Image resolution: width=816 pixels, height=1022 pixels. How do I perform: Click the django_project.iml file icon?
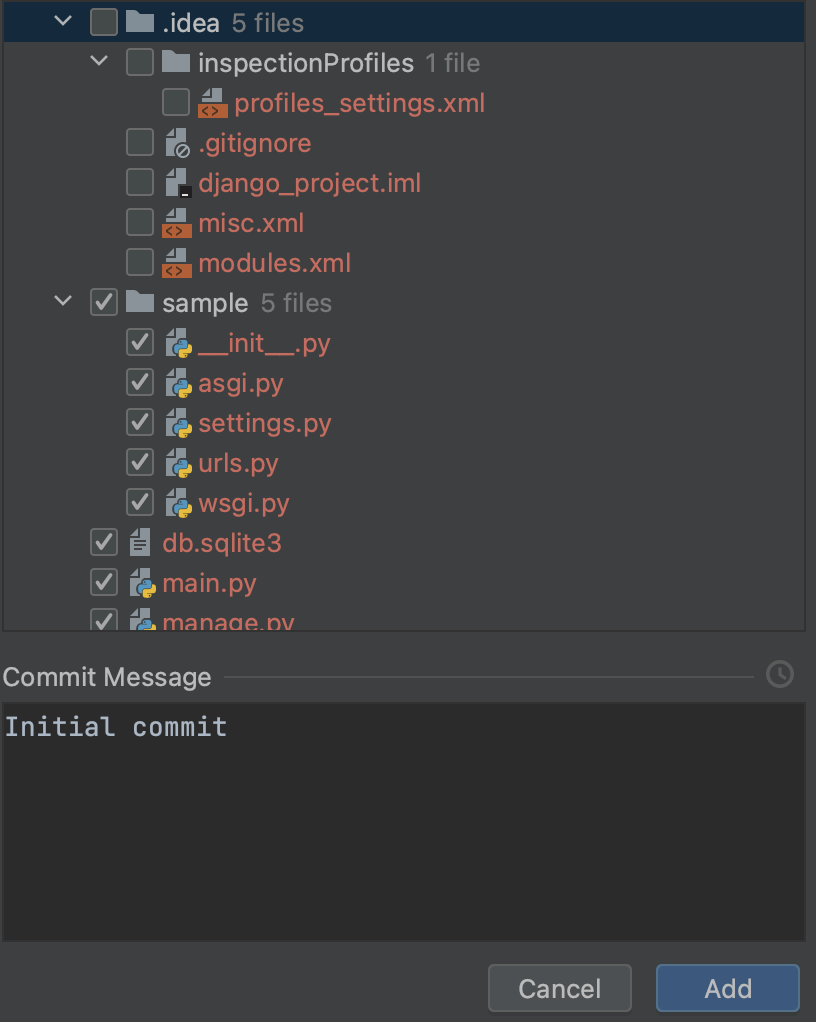click(177, 182)
